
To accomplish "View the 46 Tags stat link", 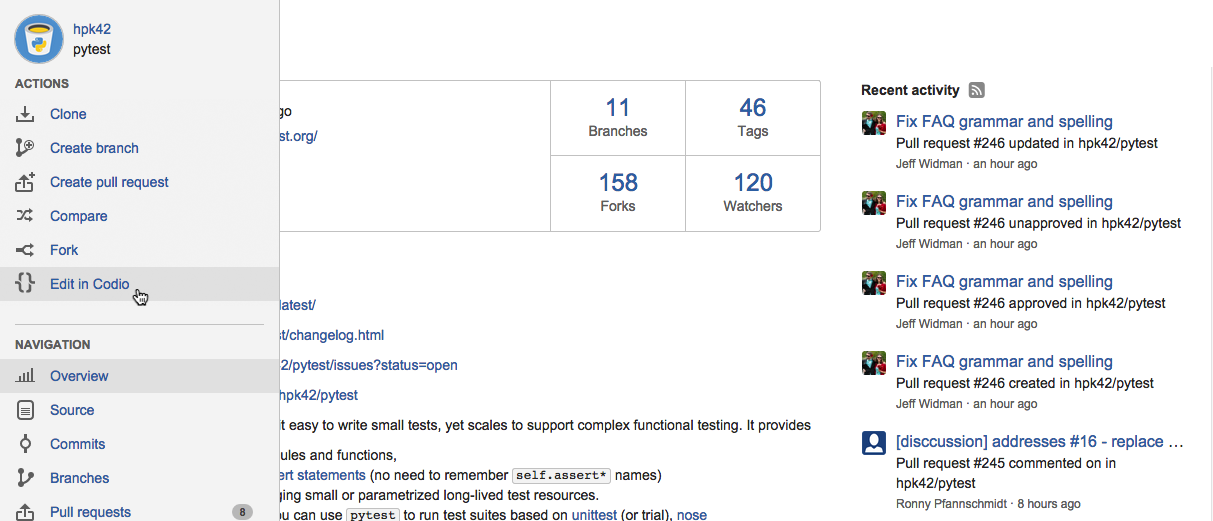I will (752, 117).
